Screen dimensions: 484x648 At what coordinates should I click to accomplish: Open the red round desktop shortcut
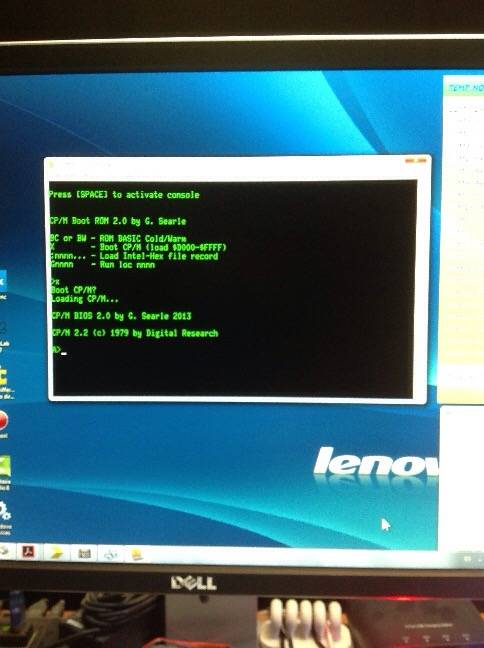3,421
